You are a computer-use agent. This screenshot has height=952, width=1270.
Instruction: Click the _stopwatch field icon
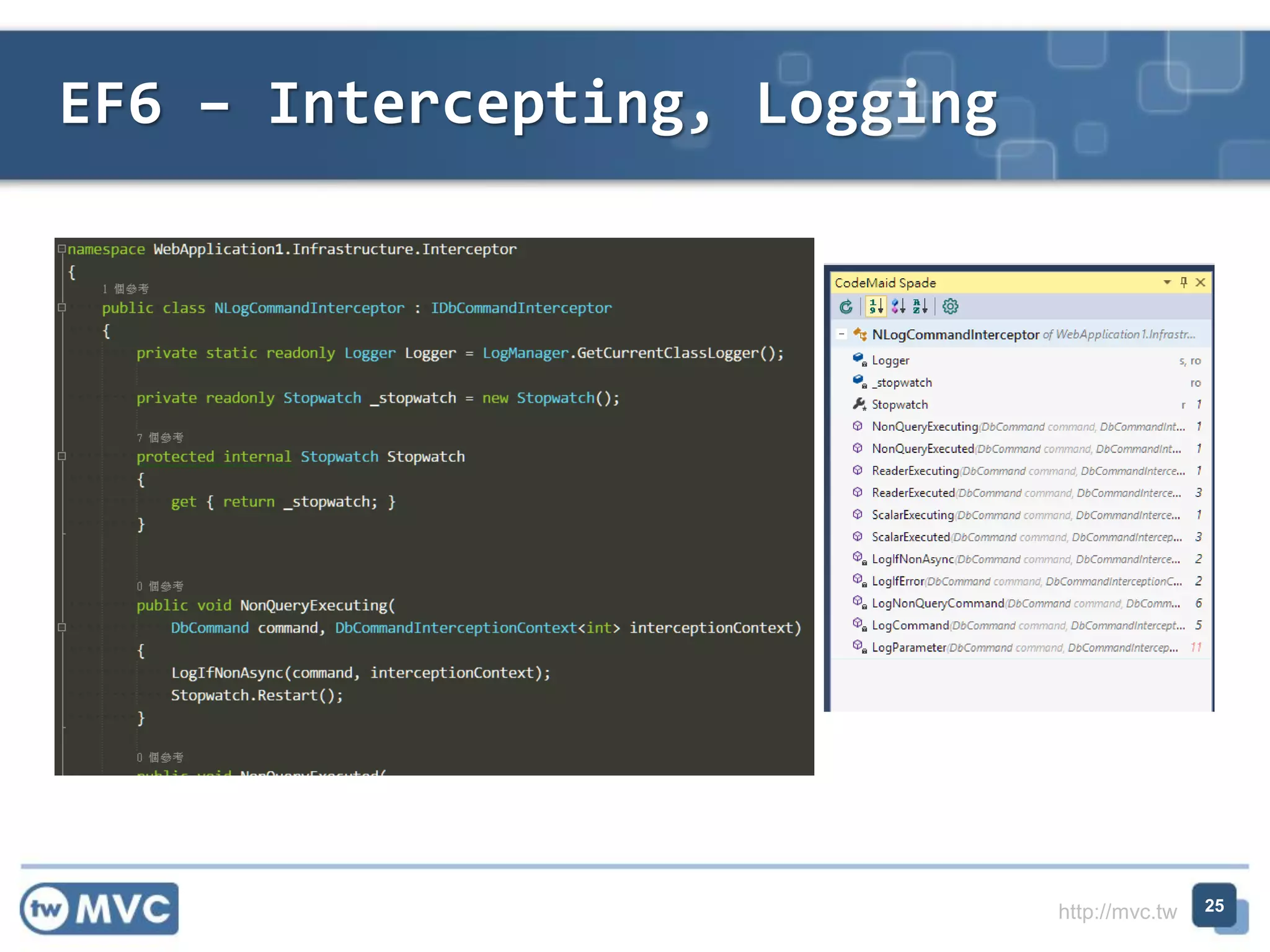click(x=859, y=382)
